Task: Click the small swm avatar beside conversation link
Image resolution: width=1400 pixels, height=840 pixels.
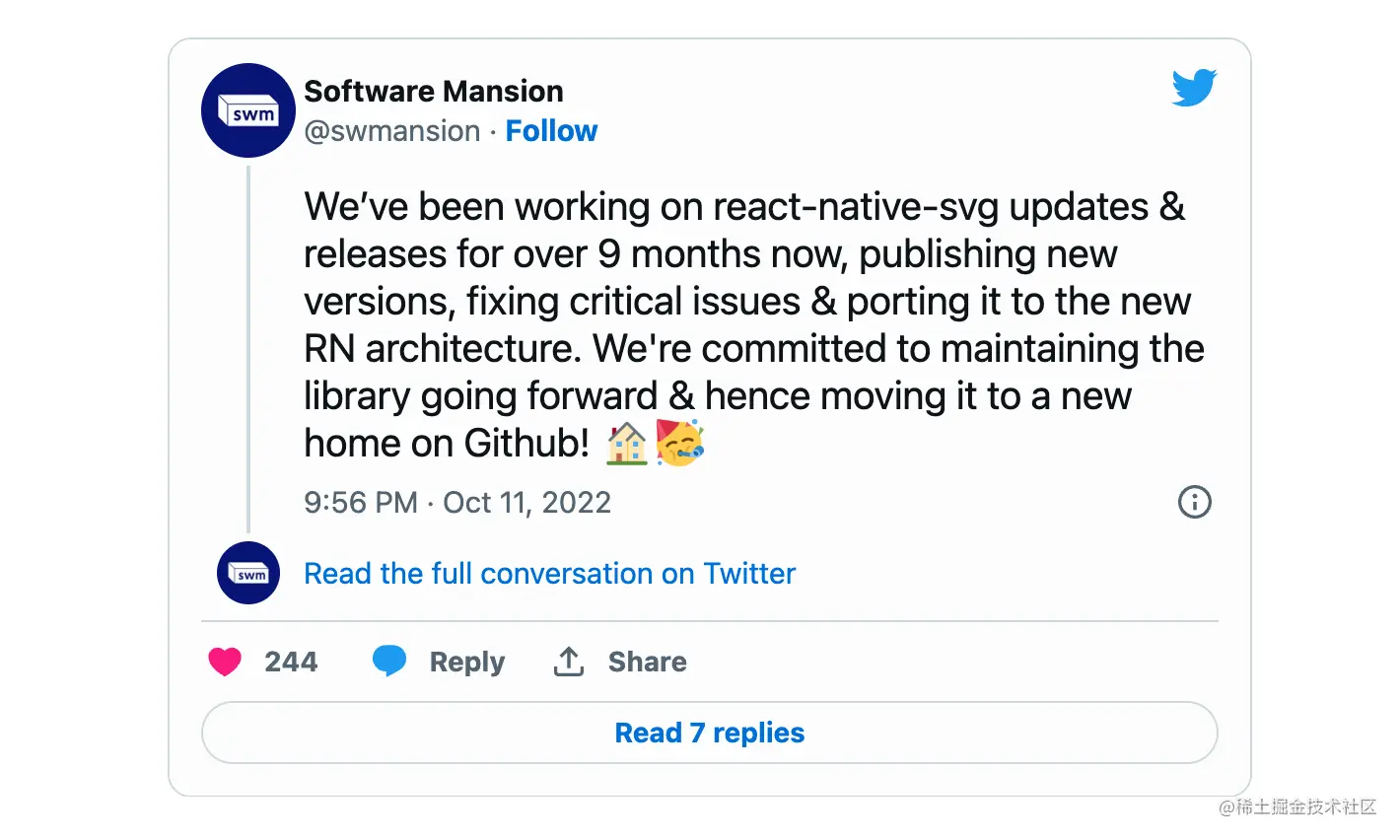Action: coord(248,573)
